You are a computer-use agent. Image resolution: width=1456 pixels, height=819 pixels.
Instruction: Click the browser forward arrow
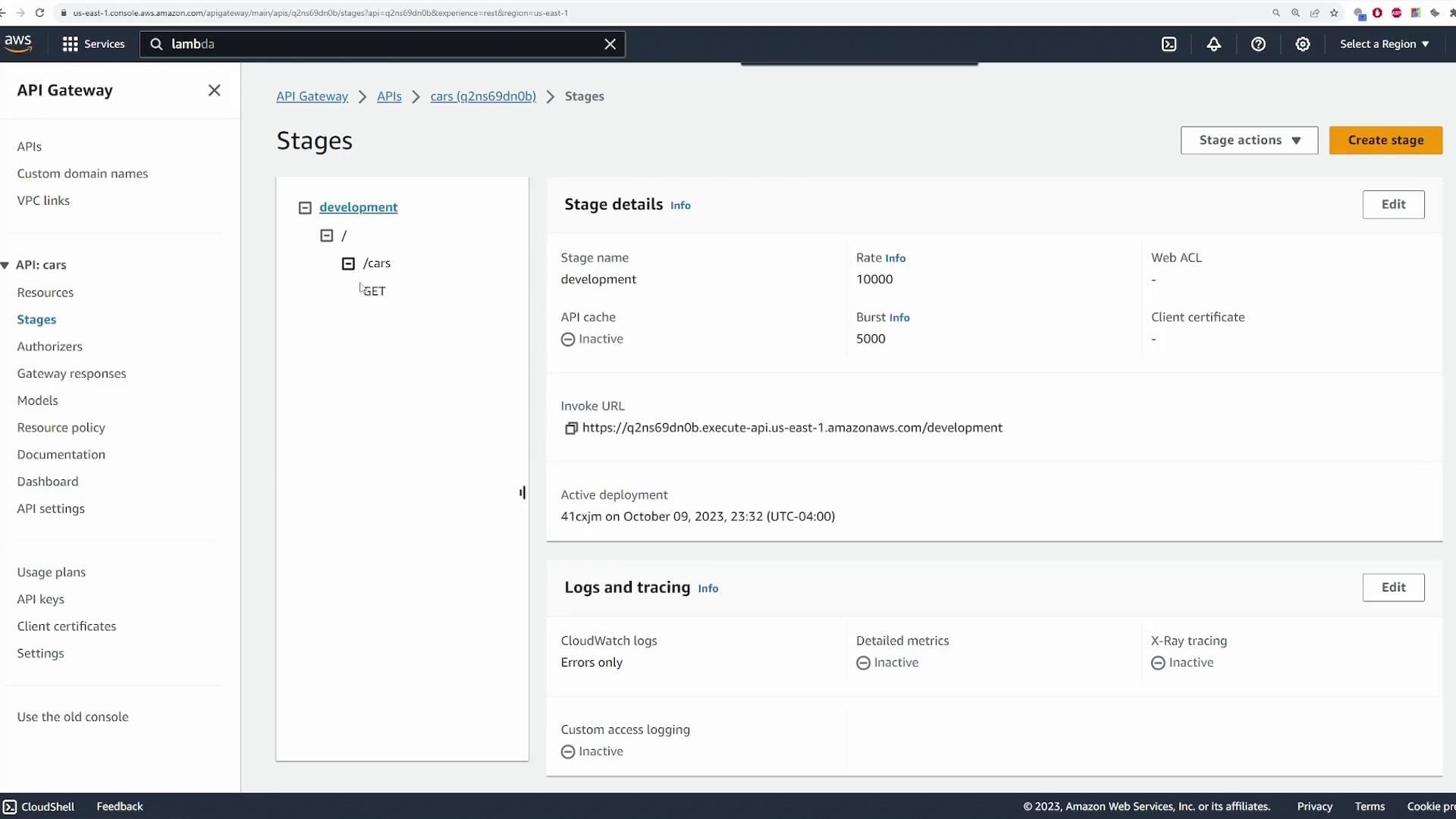20,13
